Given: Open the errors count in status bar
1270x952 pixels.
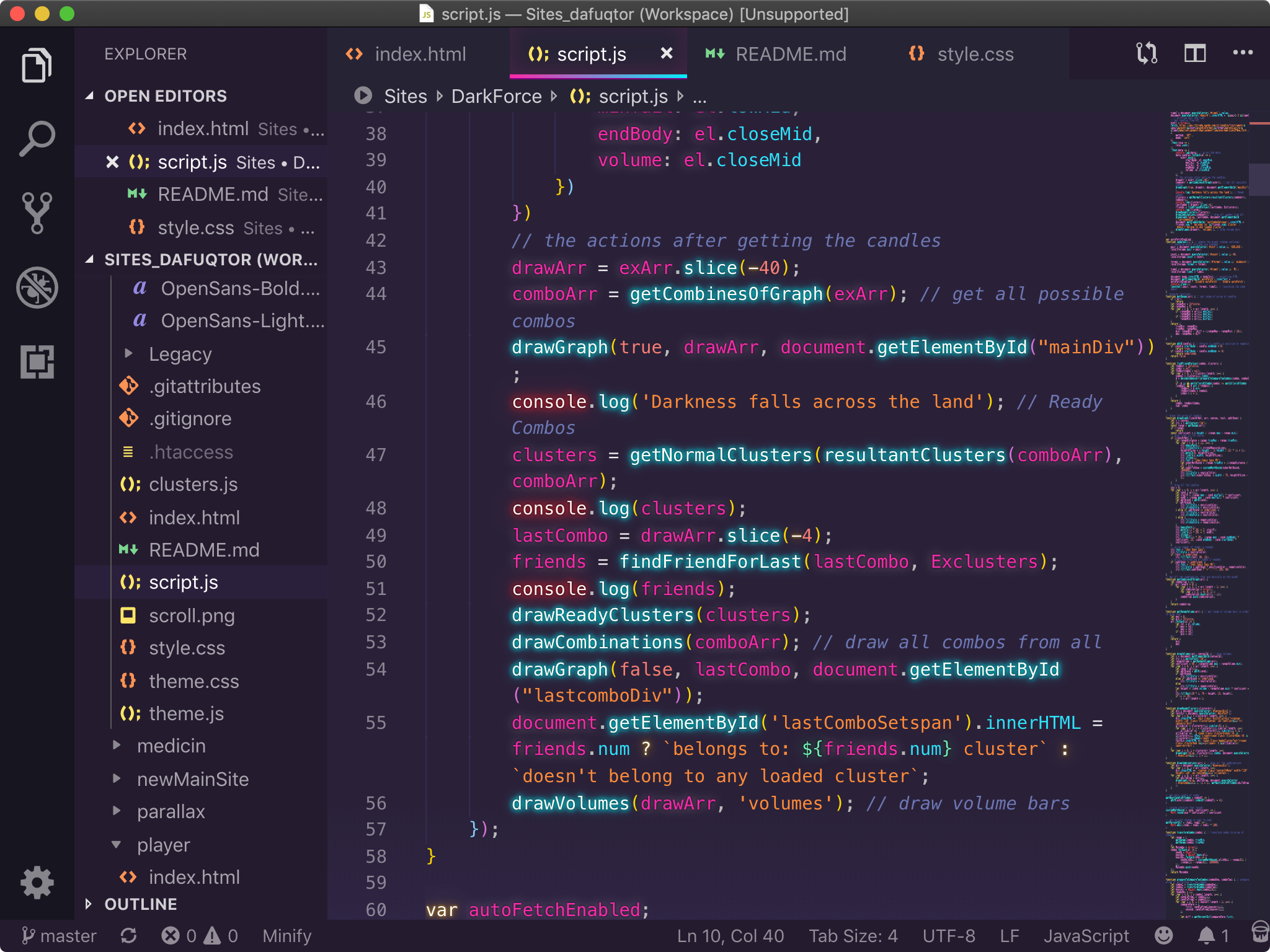Looking at the screenshot, I should coord(179,935).
